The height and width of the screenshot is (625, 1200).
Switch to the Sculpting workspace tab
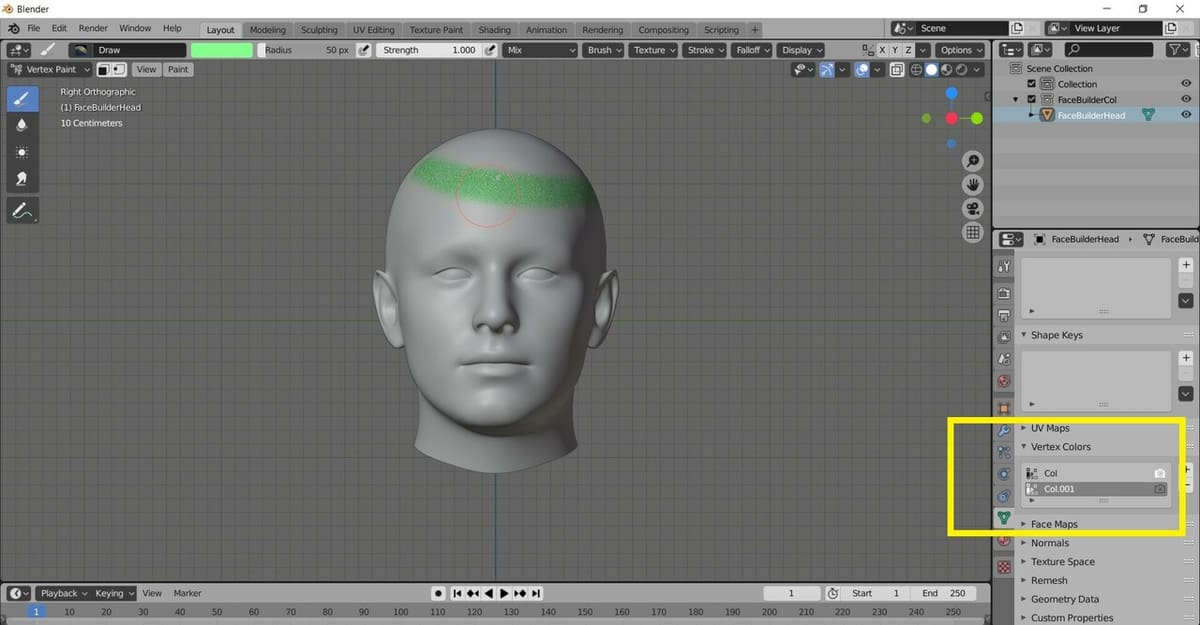(x=319, y=30)
